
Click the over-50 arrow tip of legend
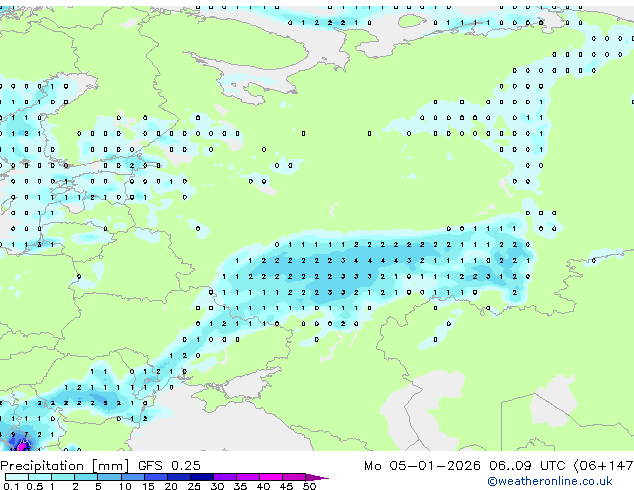click(317, 477)
